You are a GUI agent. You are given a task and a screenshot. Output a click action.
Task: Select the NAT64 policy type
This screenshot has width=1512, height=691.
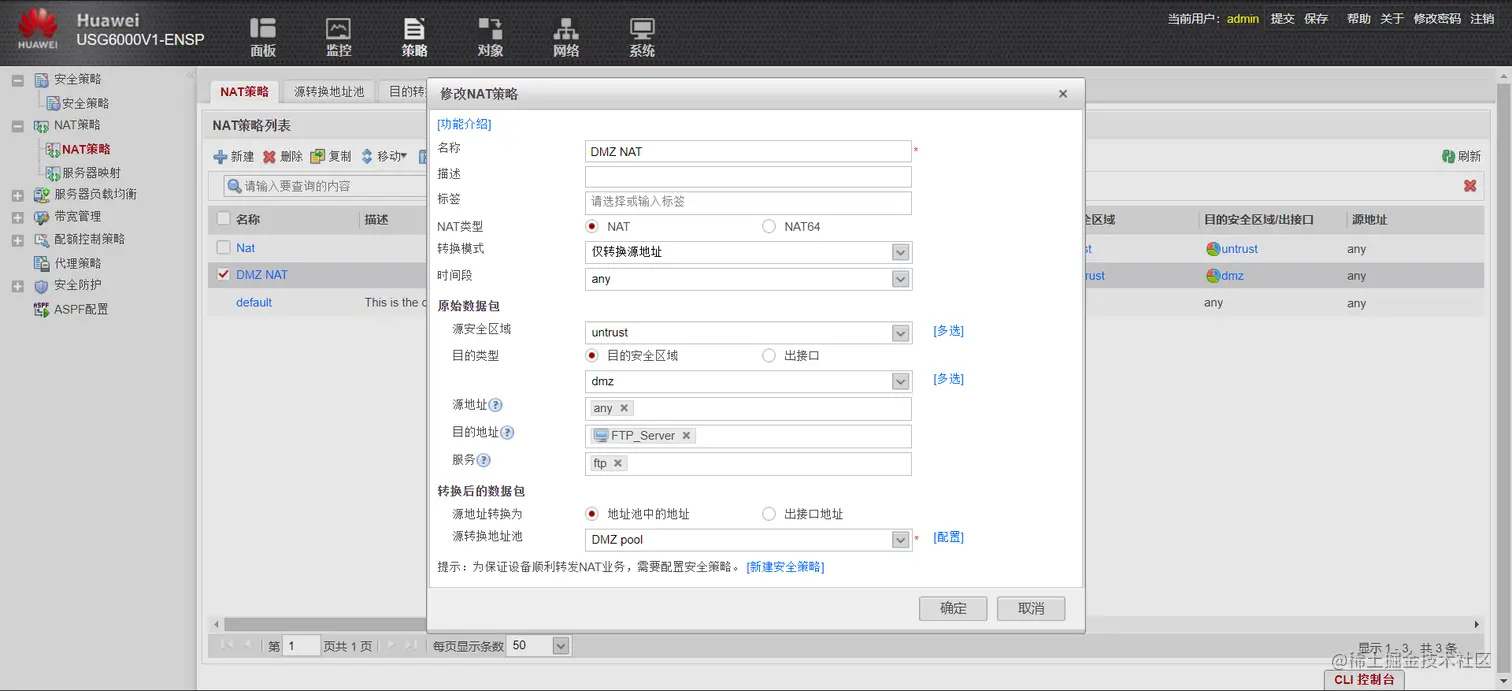[768, 226]
